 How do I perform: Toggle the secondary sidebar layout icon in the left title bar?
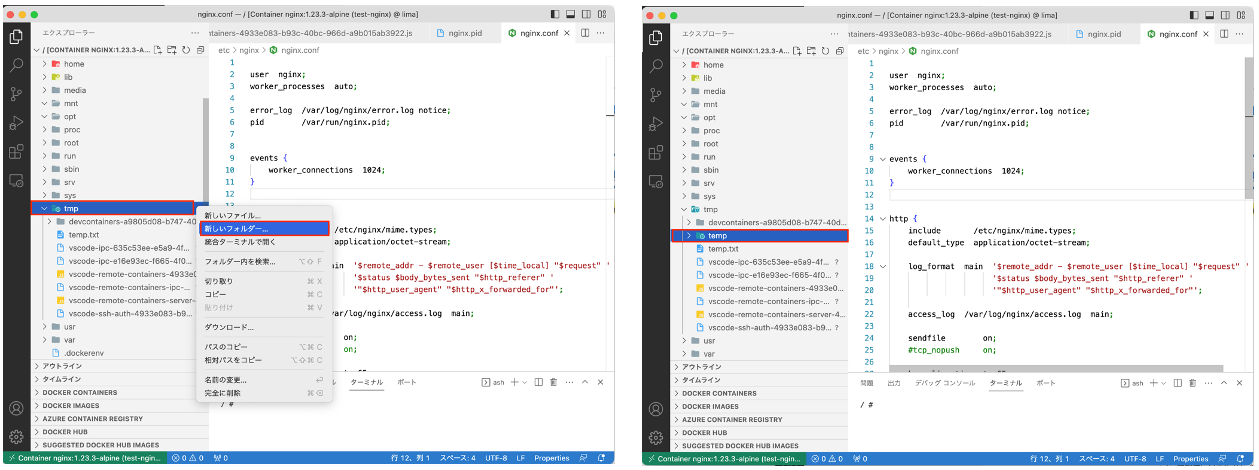click(585, 16)
